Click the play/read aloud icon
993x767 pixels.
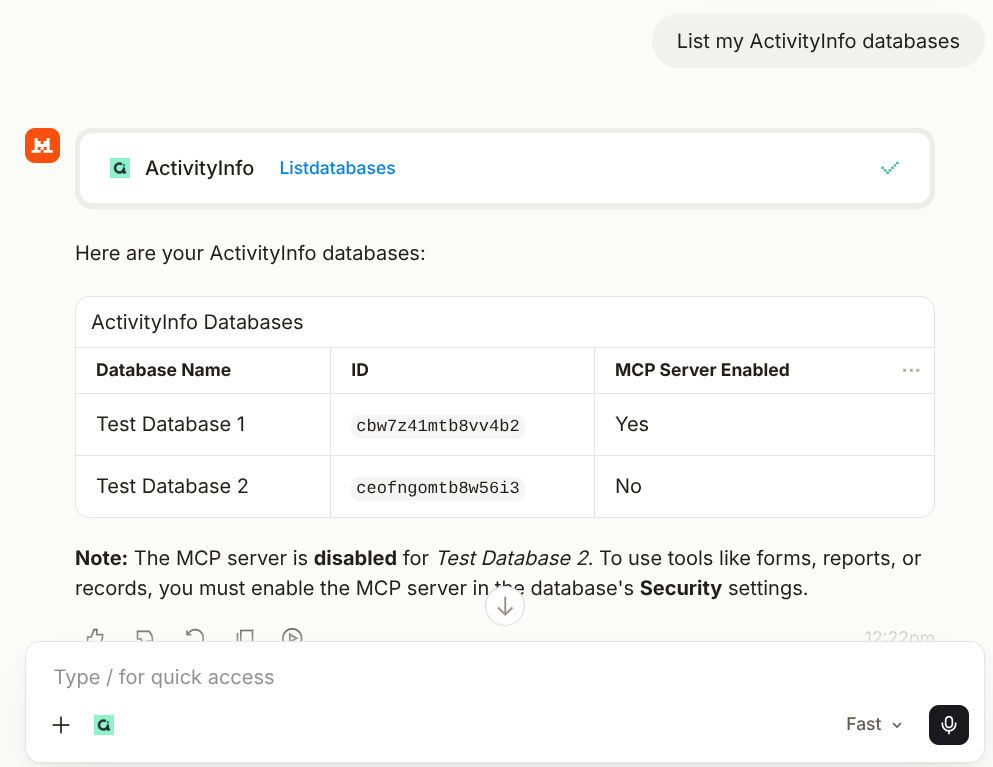[x=292, y=635]
